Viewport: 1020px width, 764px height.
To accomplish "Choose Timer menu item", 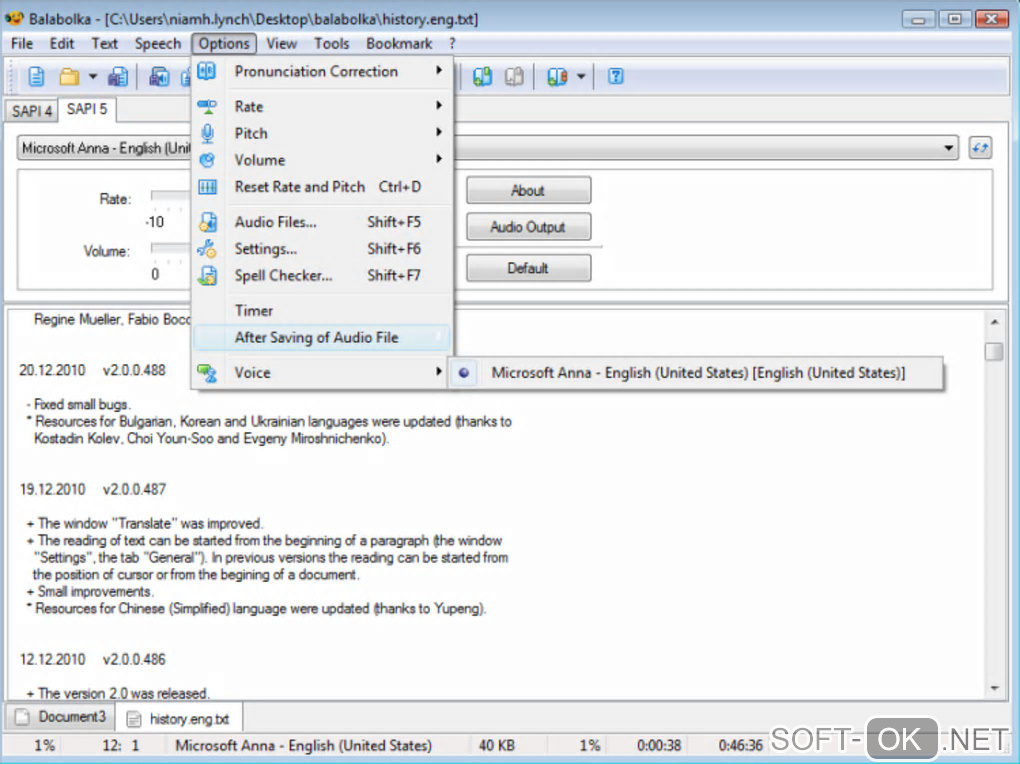I will [321, 310].
